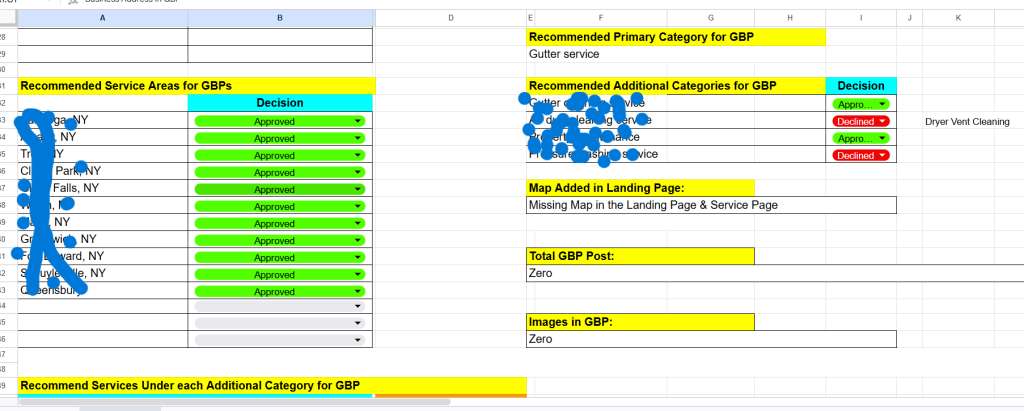Click the column D header
The height and width of the screenshot is (411, 1024).
(450, 18)
